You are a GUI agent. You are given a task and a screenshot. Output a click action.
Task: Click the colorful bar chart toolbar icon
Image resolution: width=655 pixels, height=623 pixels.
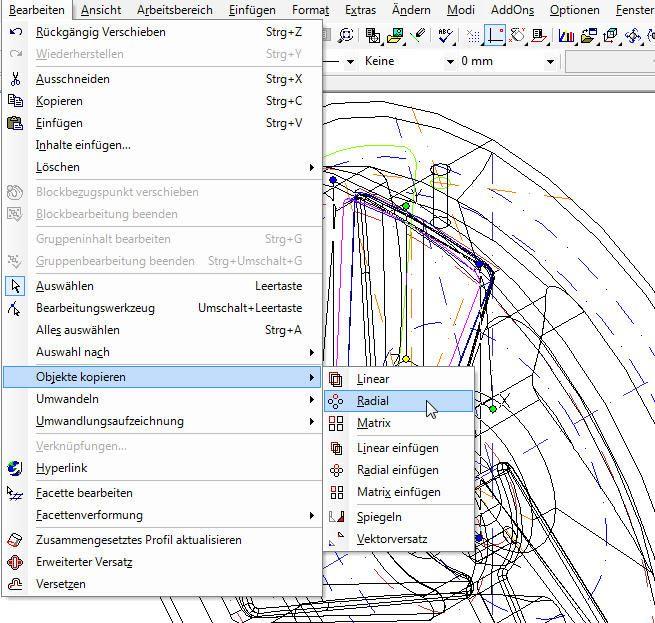(x=566, y=36)
